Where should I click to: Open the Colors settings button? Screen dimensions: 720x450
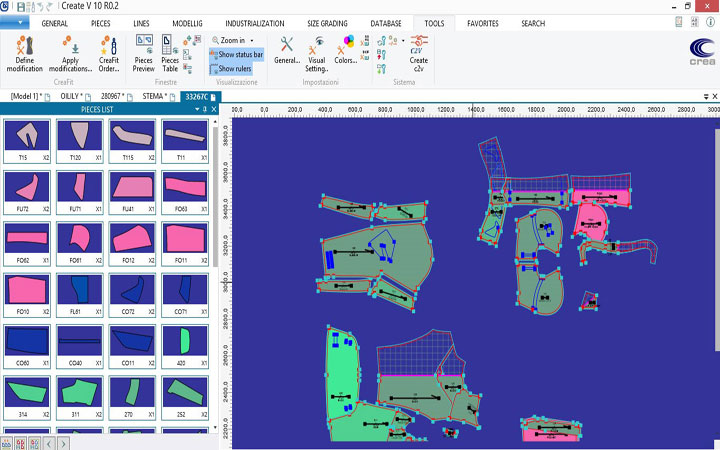pyautogui.click(x=346, y=50)
